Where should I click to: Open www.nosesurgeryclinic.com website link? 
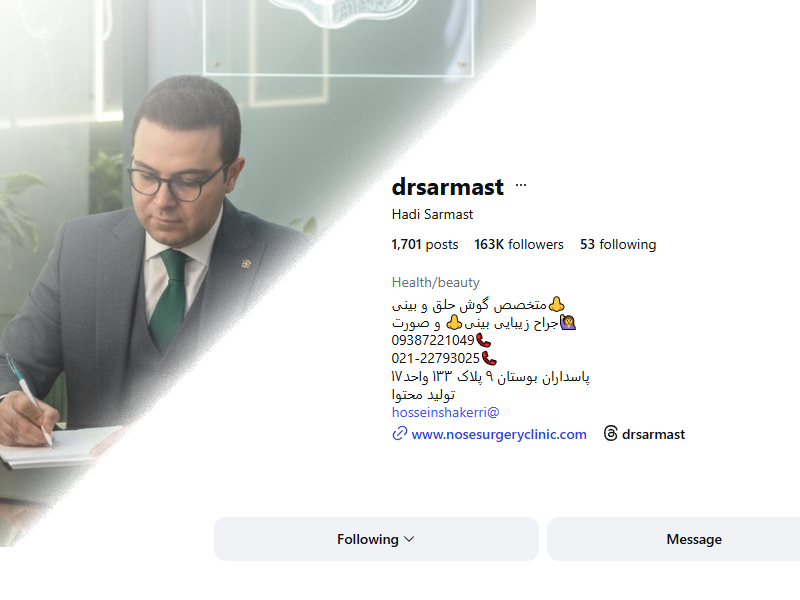[x=499, y=434]
